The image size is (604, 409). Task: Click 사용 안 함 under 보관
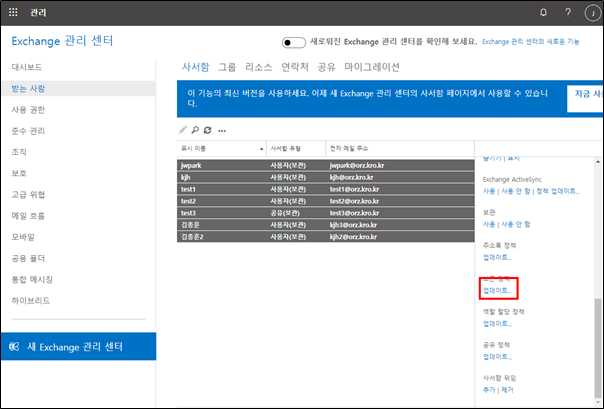tap(515, 224)
